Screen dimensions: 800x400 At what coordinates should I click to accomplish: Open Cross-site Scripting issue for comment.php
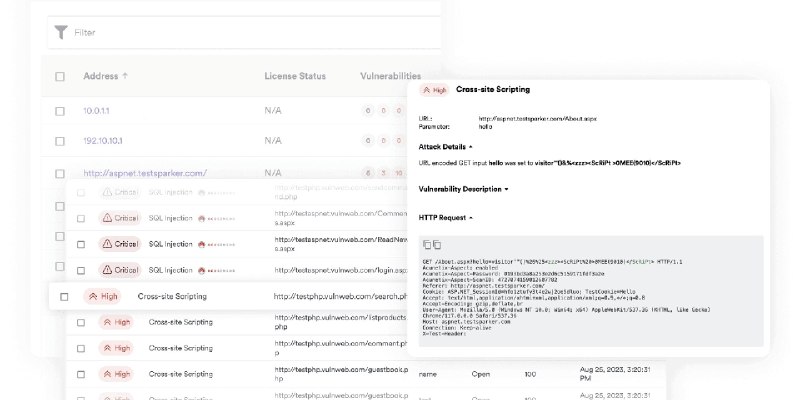[181, 348]
